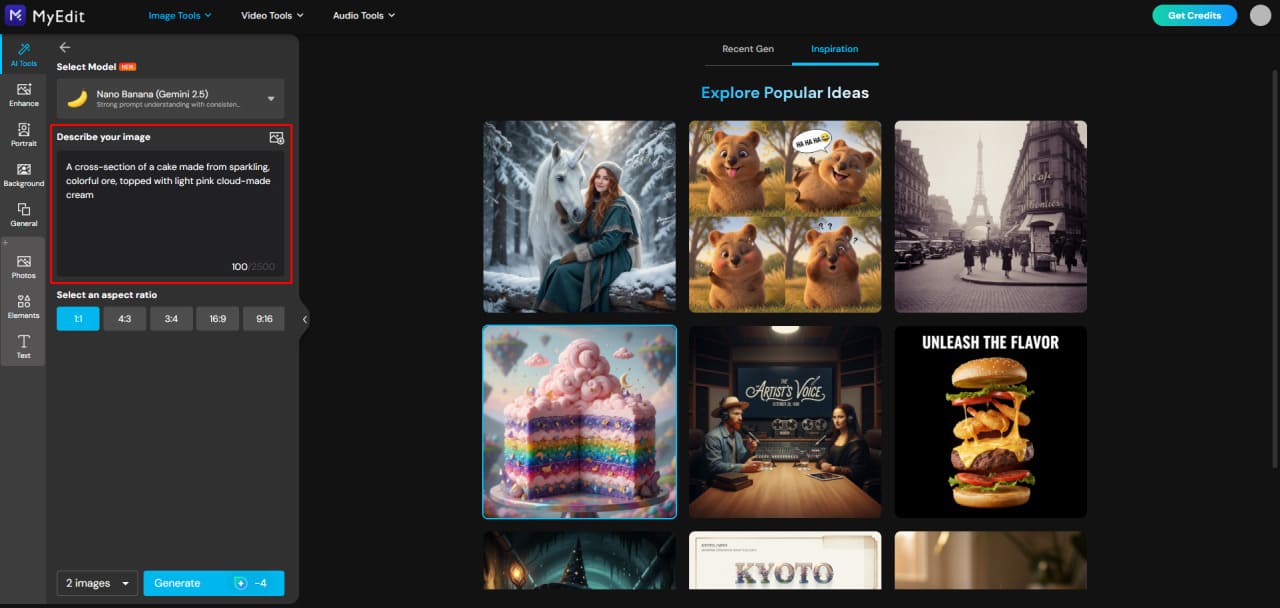The height and width of the screenshot is (608, 1280).
Task: Select the rainbow cake inspiration image
Action: point(580,422)
